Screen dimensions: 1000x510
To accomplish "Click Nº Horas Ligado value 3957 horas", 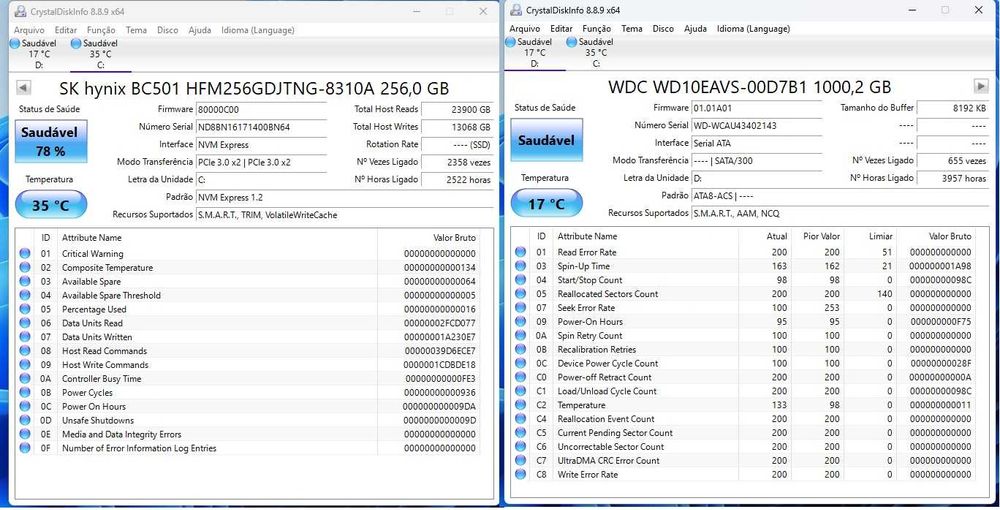I will 953,178.
